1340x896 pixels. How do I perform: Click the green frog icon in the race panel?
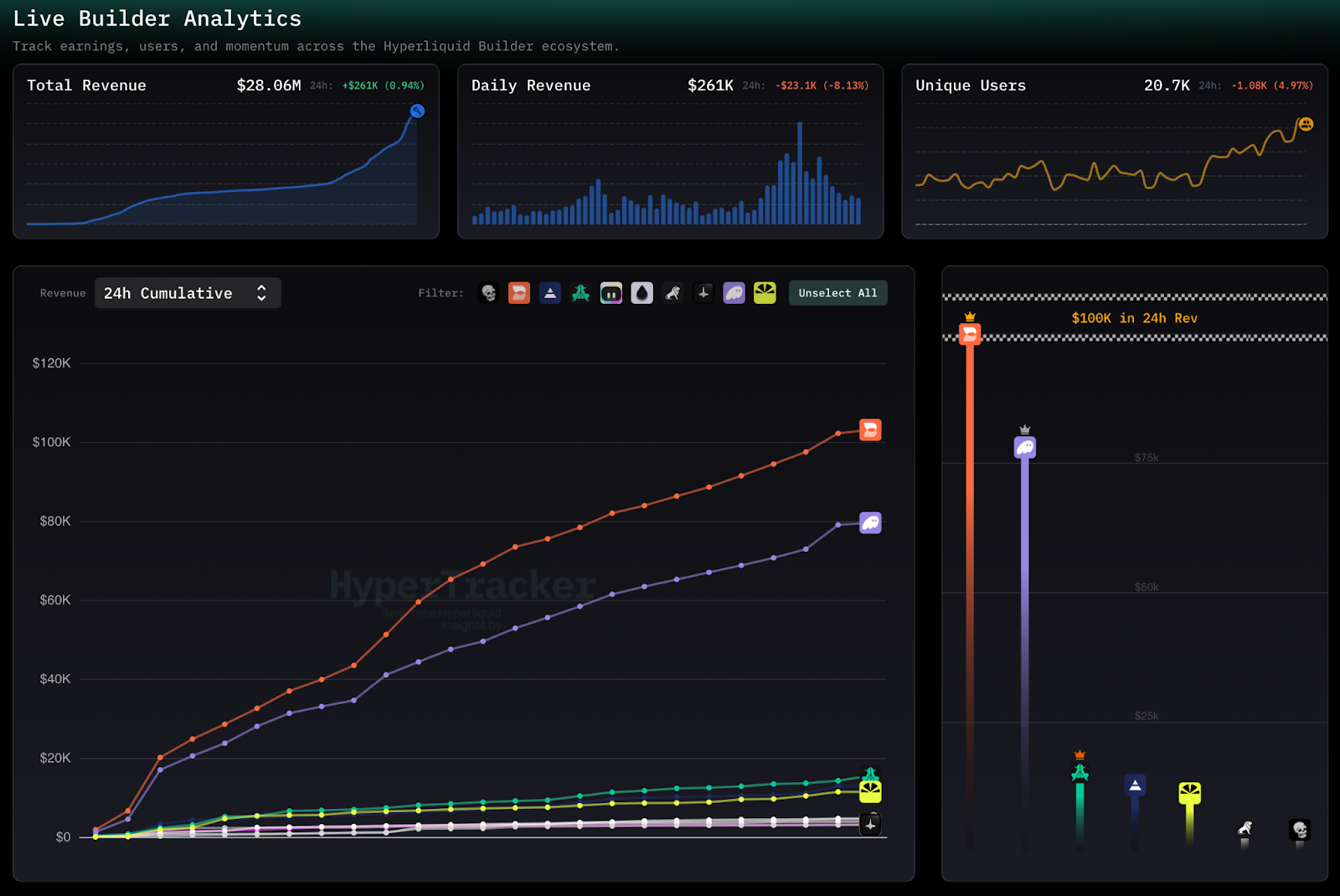tap(1080, 772)
